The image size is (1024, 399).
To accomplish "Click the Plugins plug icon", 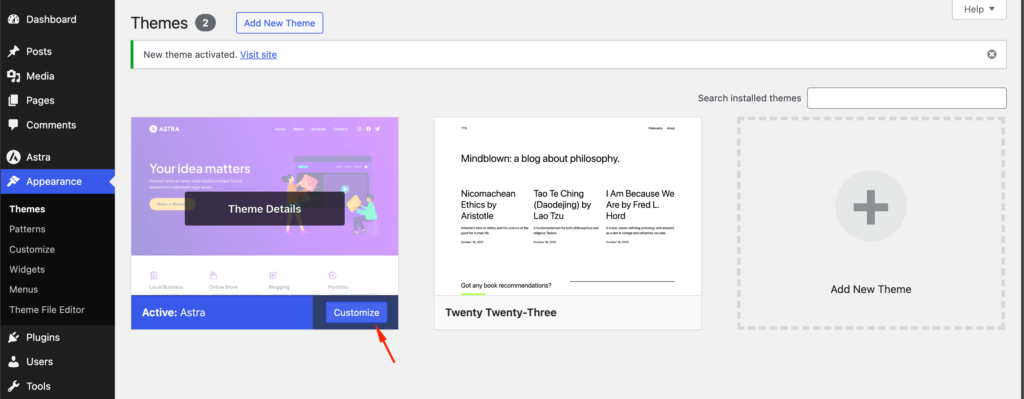I will point(13,338).
